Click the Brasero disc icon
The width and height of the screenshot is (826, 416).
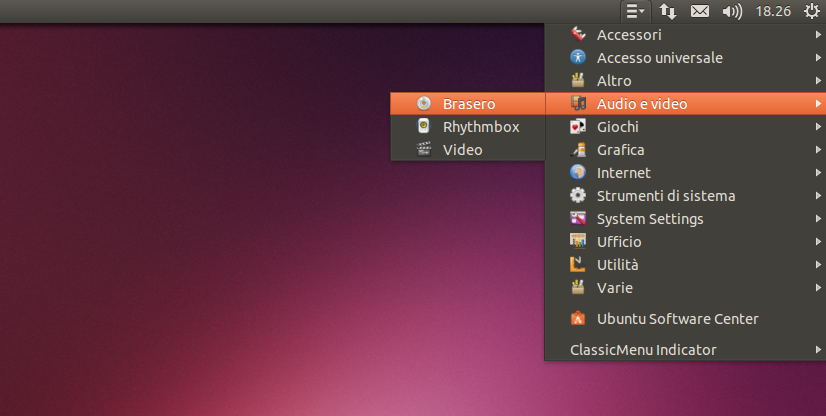coord(424,103)
